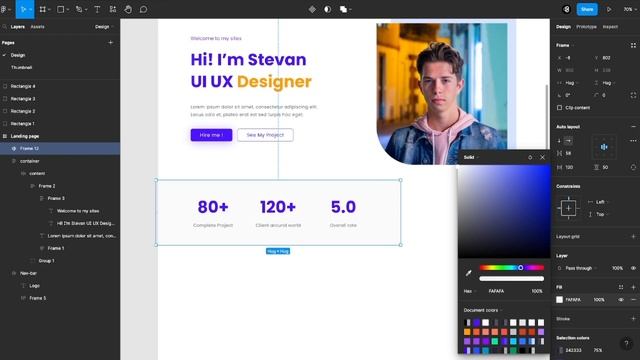Click the Create component icon
The width and height of the screenshot is (640, 360).
(x=312, y=9)
